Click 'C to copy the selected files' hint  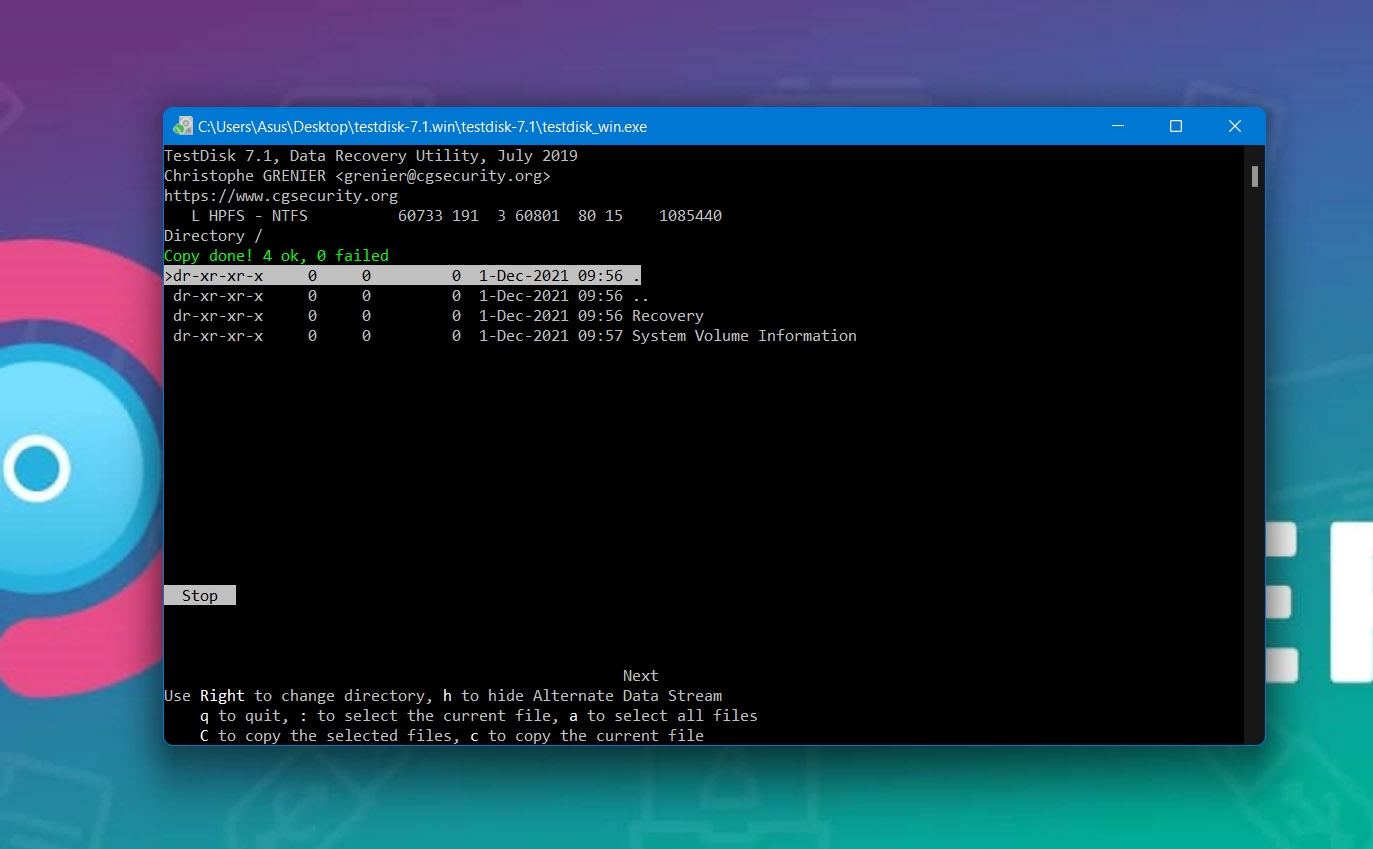[452, 736]
